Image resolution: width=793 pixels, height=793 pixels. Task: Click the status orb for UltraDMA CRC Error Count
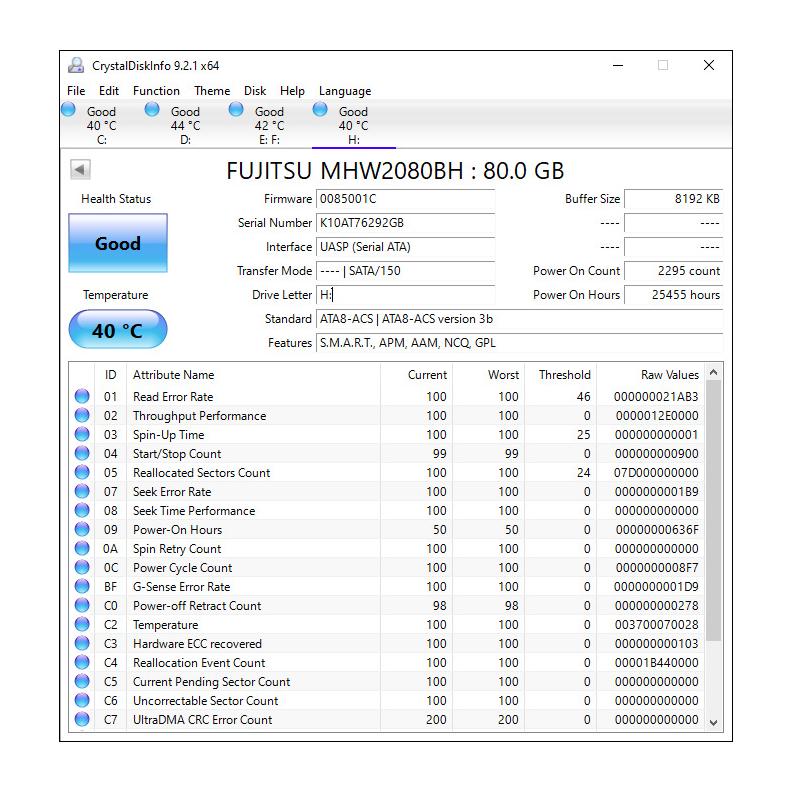click(x=82, y=720)
